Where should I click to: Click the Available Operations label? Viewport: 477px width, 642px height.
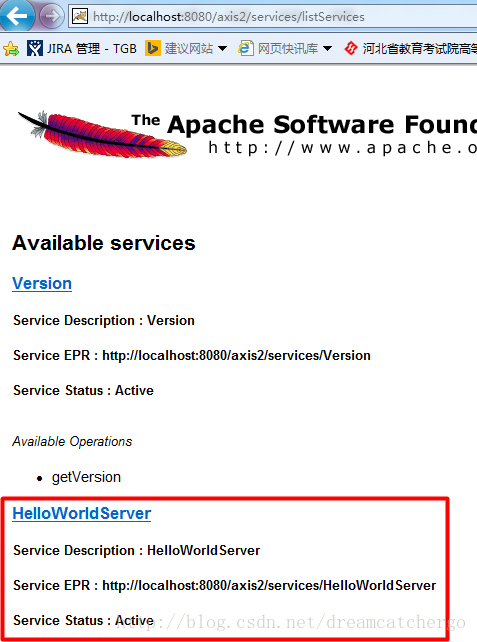click(x=72, y=441)
